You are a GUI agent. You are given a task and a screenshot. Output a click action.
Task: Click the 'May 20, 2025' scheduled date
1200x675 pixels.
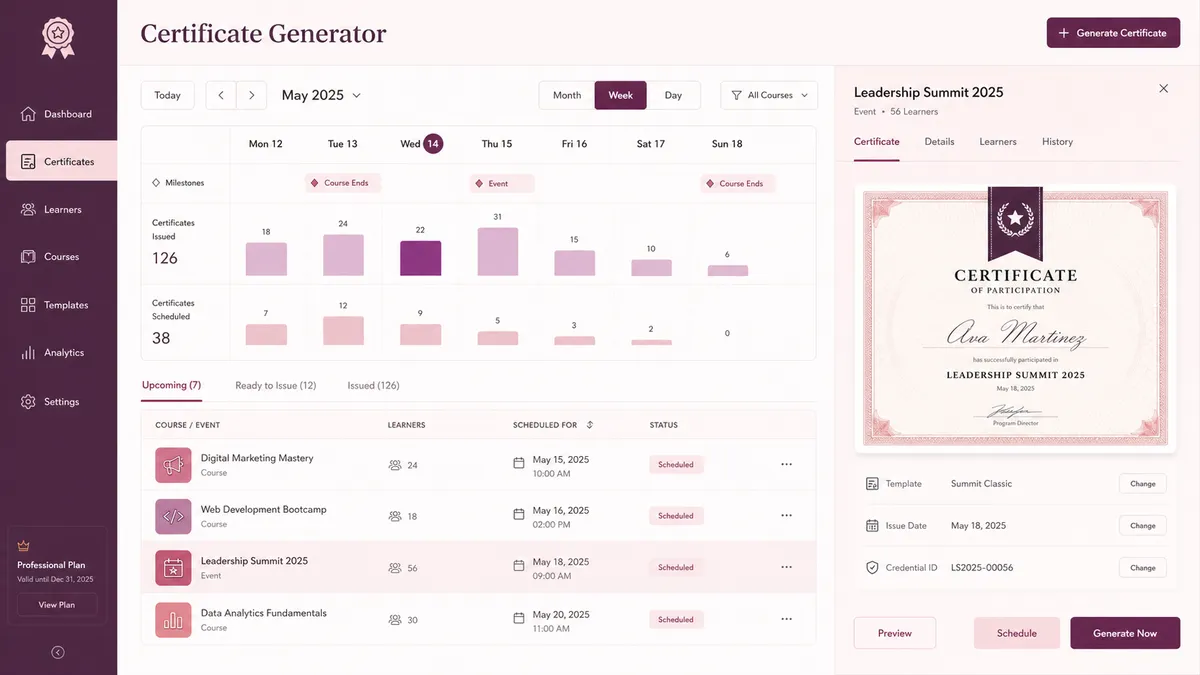pos(561,615)
